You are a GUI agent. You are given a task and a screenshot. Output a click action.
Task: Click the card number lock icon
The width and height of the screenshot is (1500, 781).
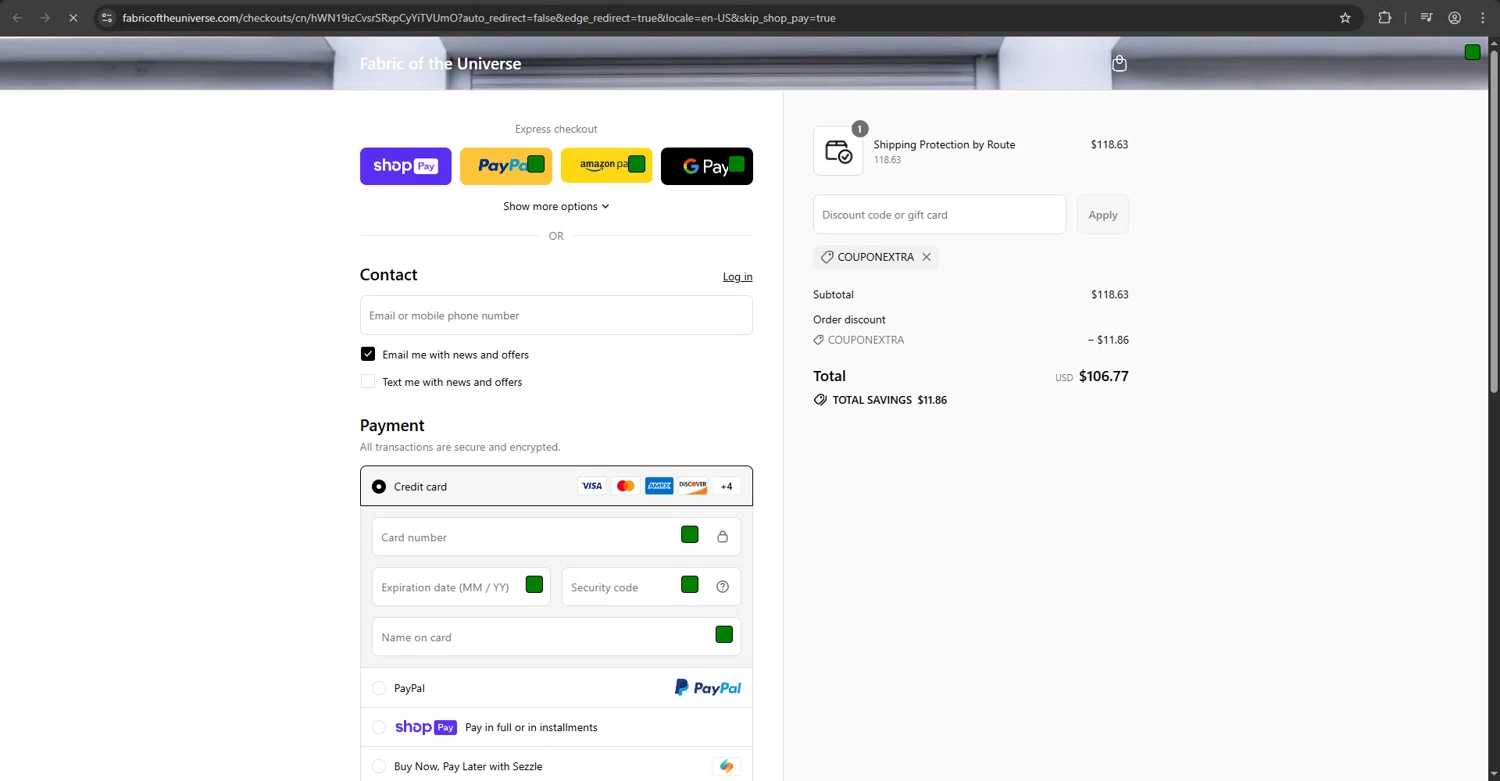coord(723,537)
